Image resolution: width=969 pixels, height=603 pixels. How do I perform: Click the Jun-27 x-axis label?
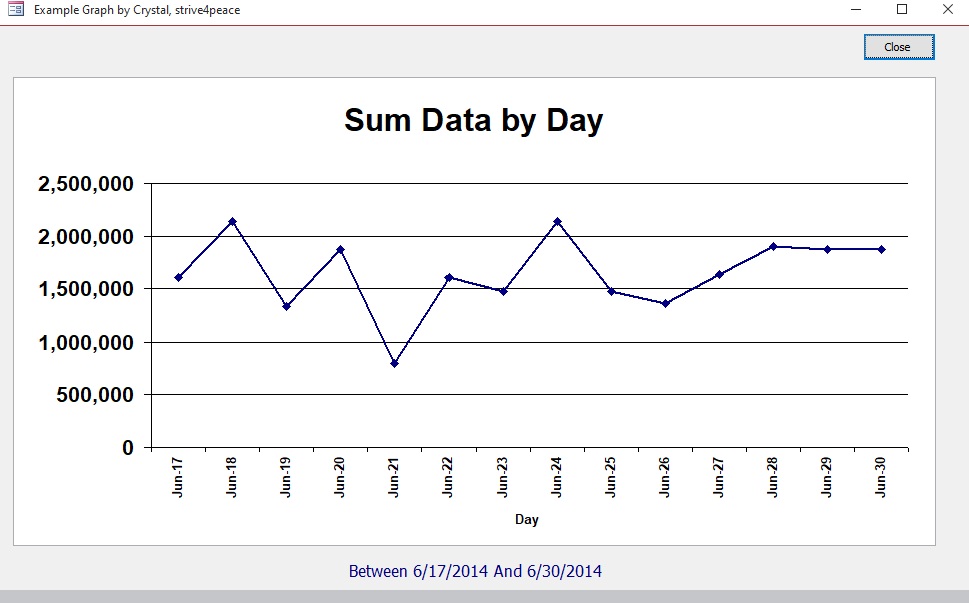pyautogui.click(x=718, y=477)
